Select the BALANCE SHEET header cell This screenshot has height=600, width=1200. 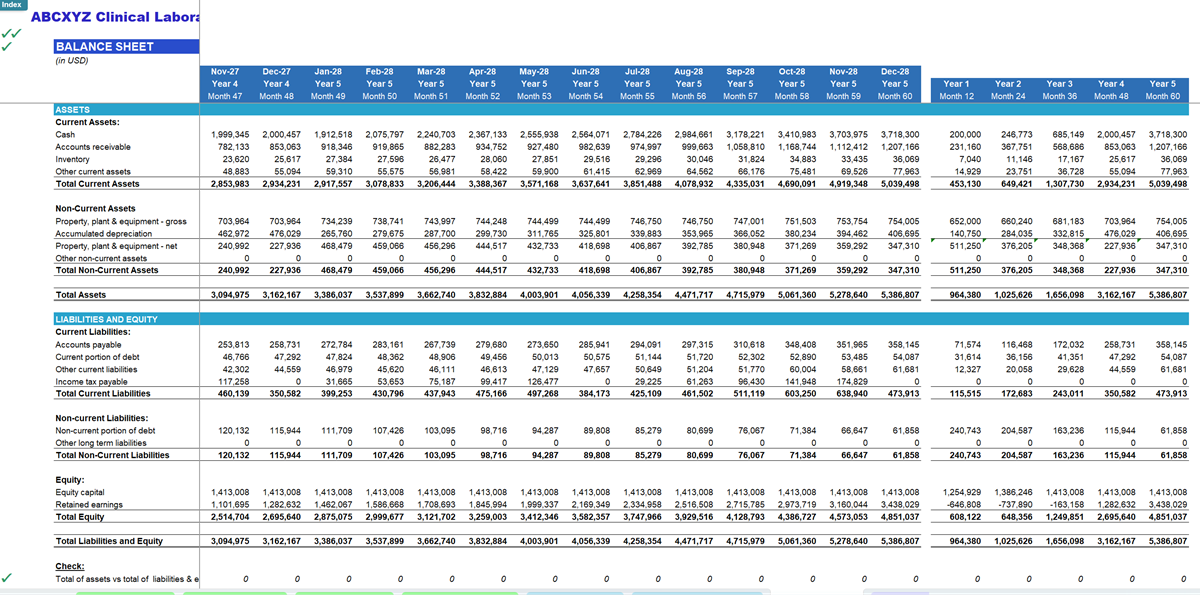pyautogui.click(x=127, y=46)
